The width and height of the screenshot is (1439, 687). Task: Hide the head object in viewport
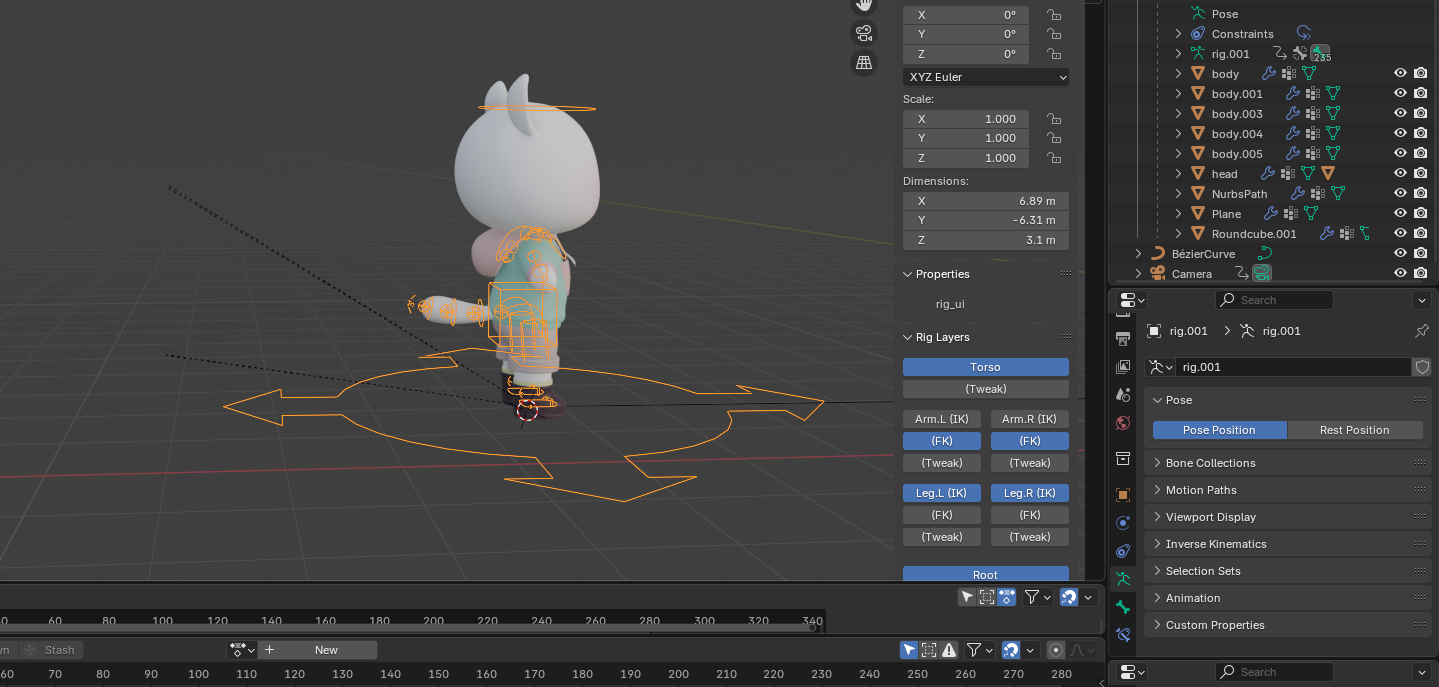[1400, 174]
